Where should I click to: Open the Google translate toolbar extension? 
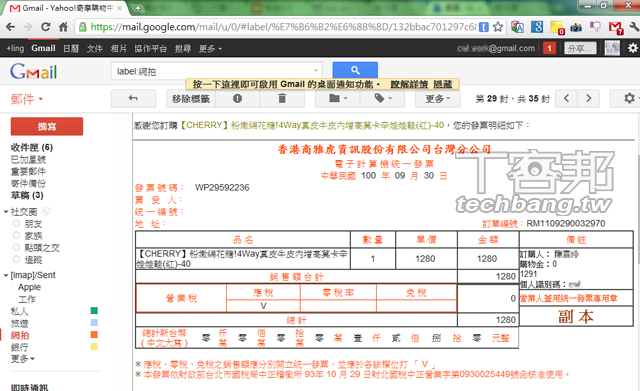[x=517, y=27]
